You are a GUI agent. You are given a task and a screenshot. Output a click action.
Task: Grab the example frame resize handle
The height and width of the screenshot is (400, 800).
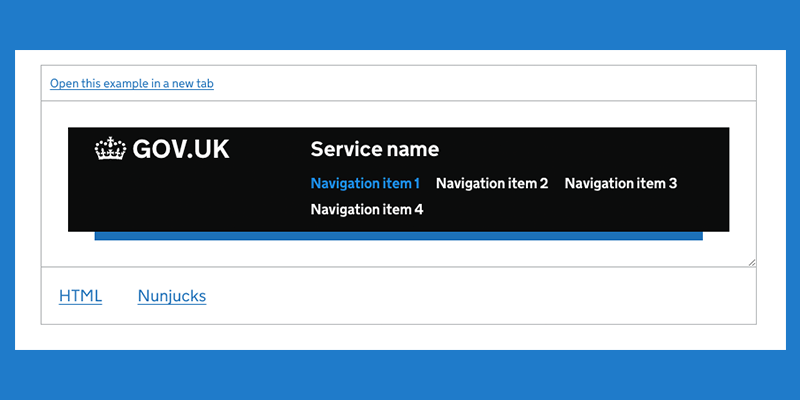coord(752,262)
